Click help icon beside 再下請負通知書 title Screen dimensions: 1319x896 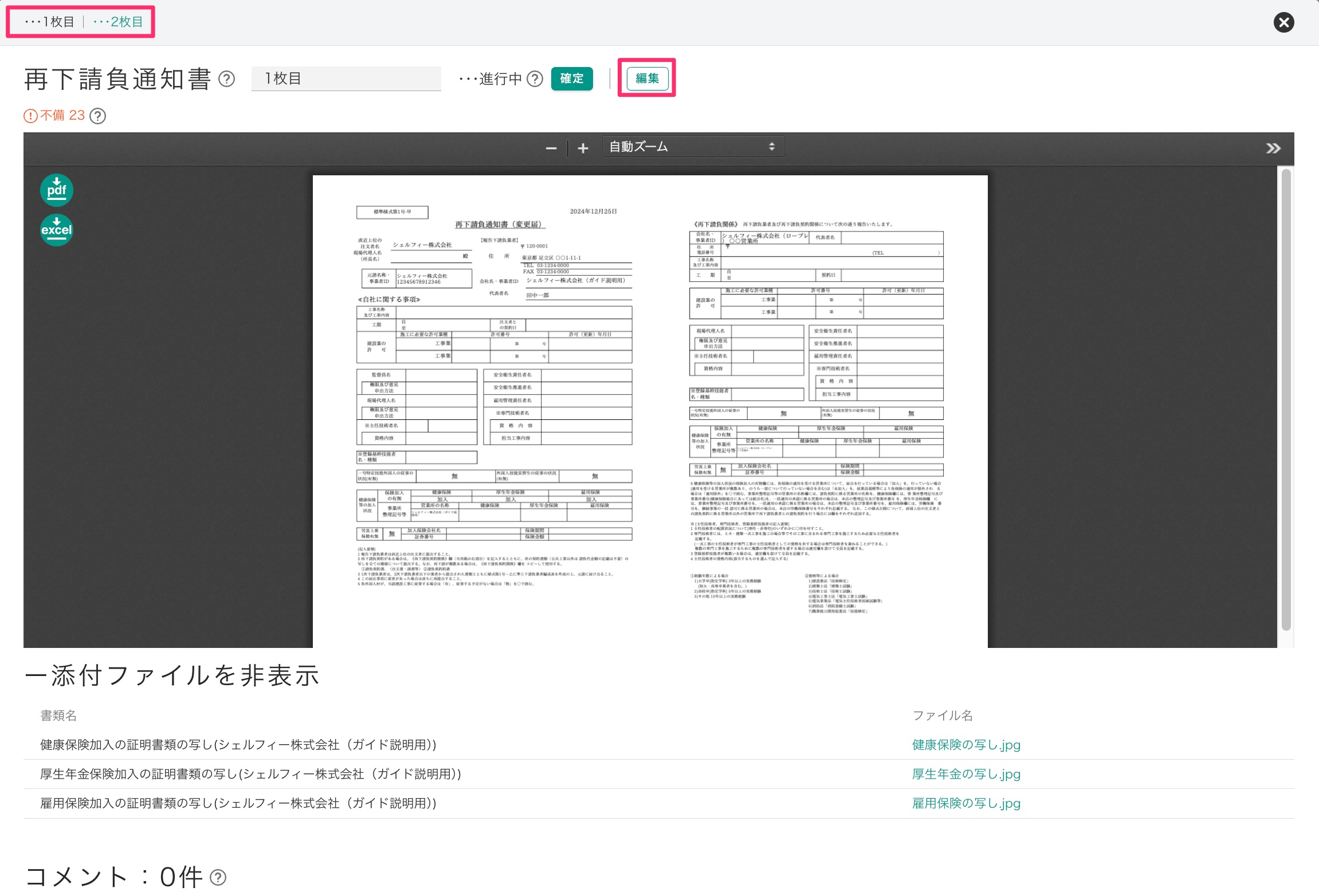(227, 79)
